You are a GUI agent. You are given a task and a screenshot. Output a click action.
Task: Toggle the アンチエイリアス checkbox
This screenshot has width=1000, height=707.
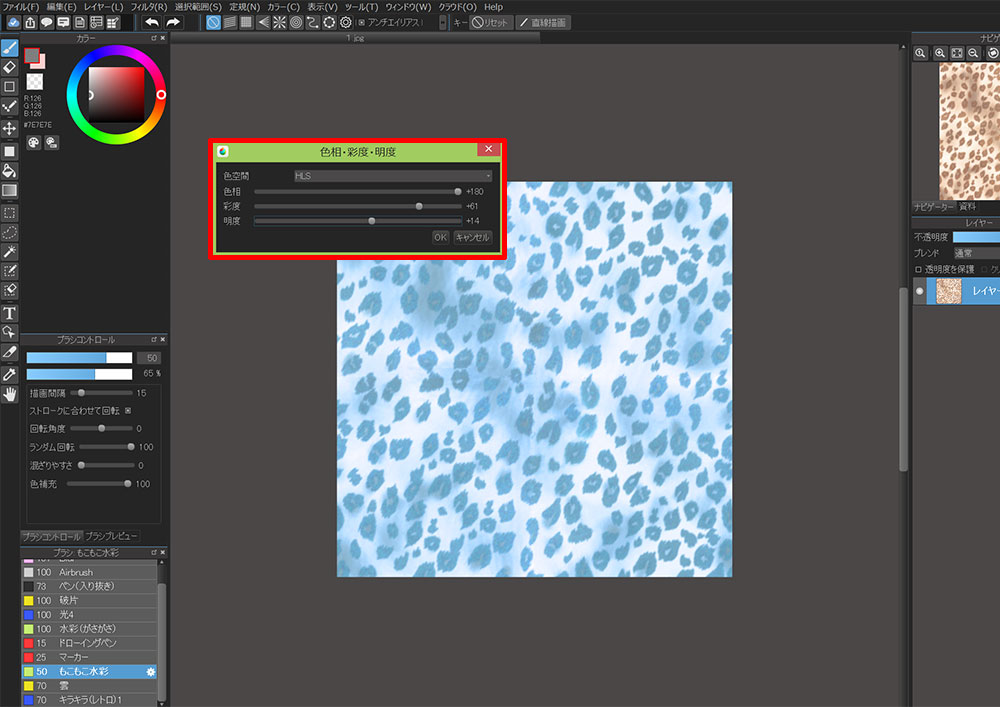pyautogui.click(x=361, y=22)
